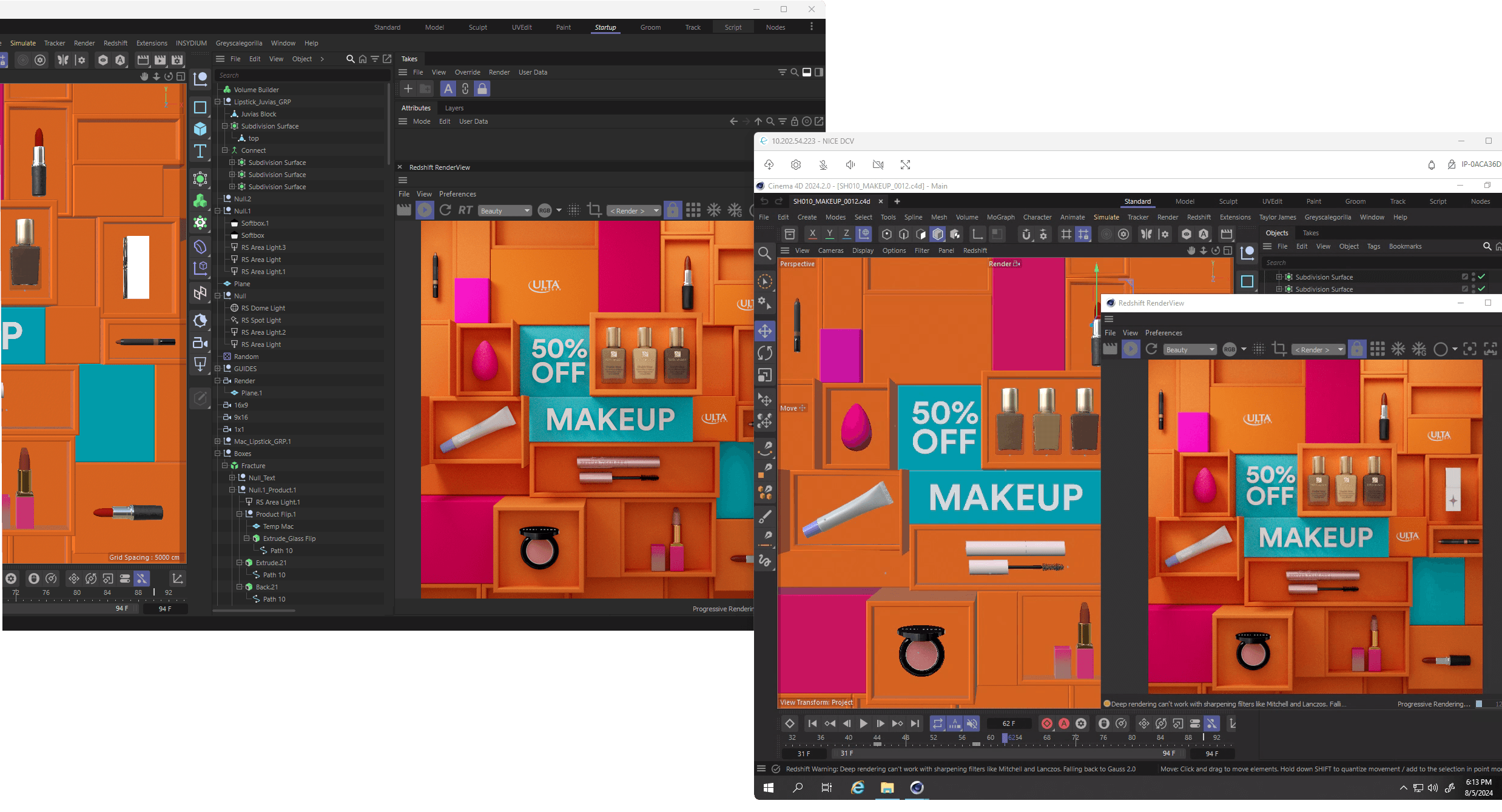Screen dimensions: 1502x812
Task: Click the Y axis lock icon
Action: 829,234
